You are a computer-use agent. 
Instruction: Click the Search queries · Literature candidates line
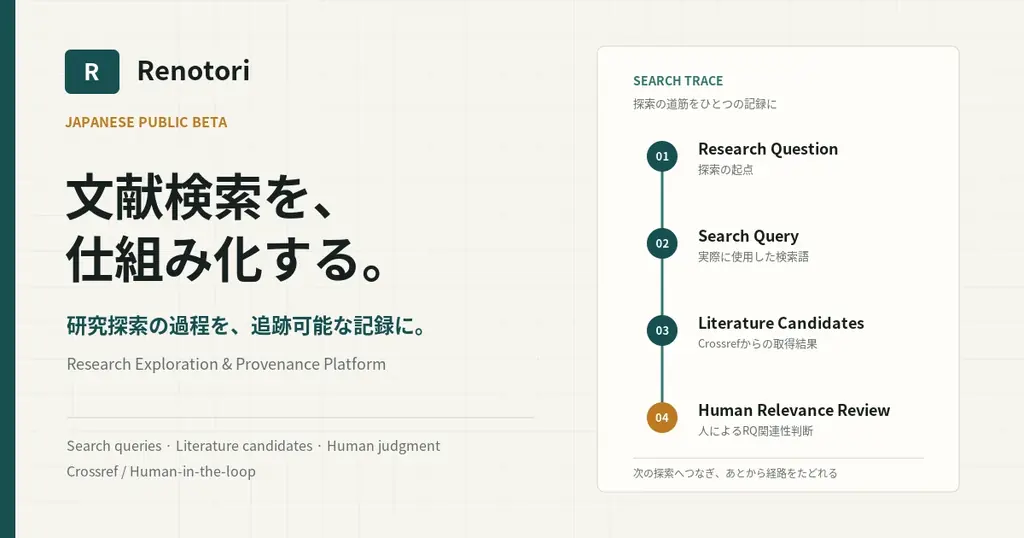coord(253,446)
